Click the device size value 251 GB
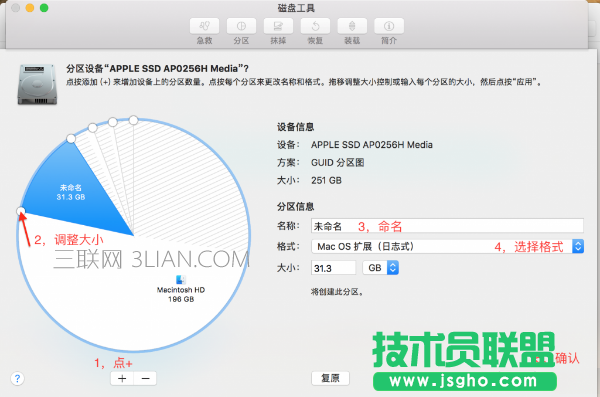 click(326, 180)
